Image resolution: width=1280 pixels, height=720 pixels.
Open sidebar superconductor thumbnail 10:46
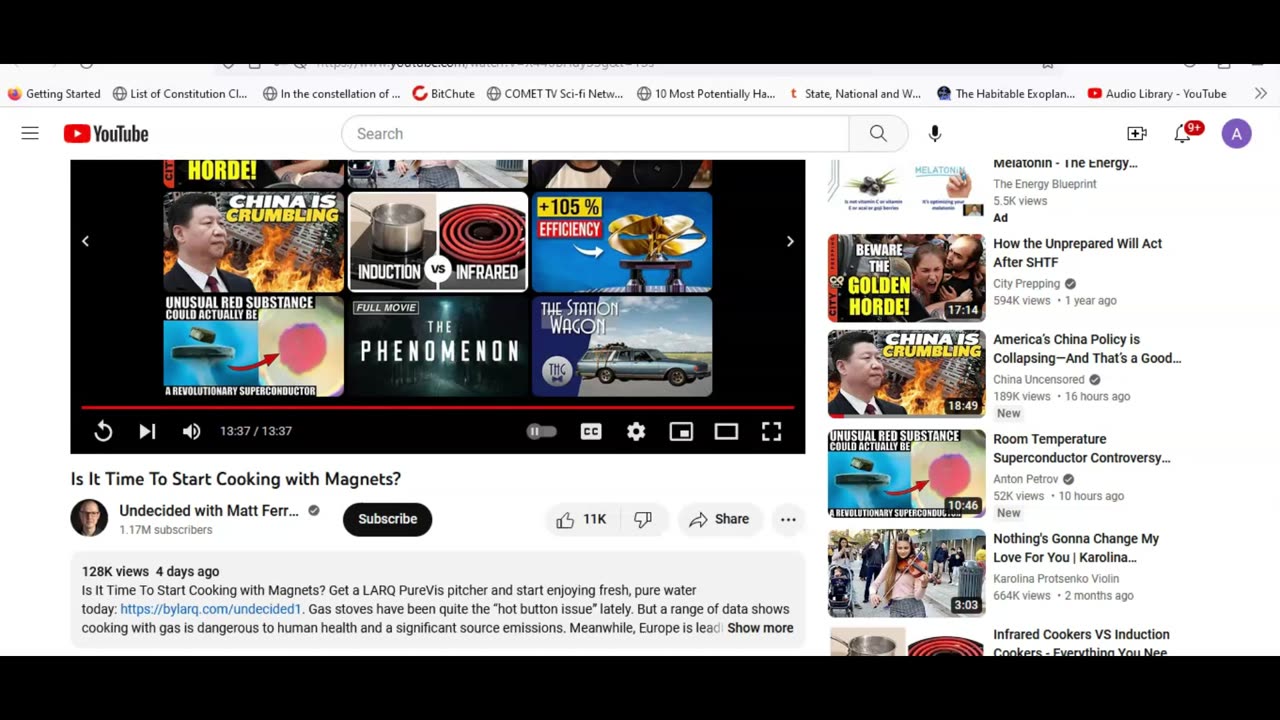(x=906, y=474)
